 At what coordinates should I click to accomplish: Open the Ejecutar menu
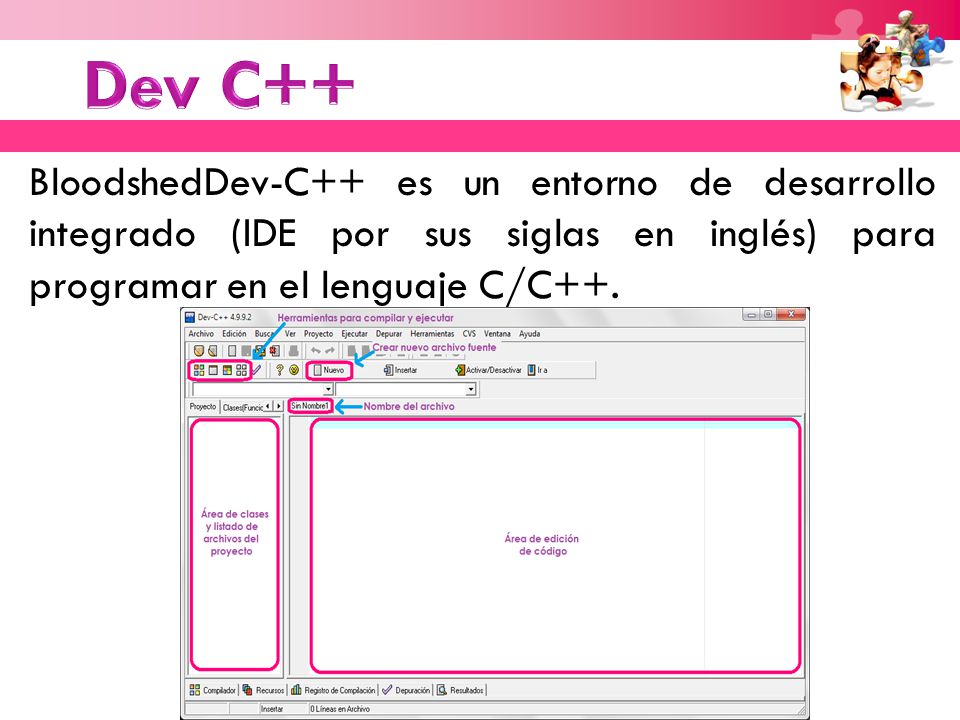tap(354, 334)
